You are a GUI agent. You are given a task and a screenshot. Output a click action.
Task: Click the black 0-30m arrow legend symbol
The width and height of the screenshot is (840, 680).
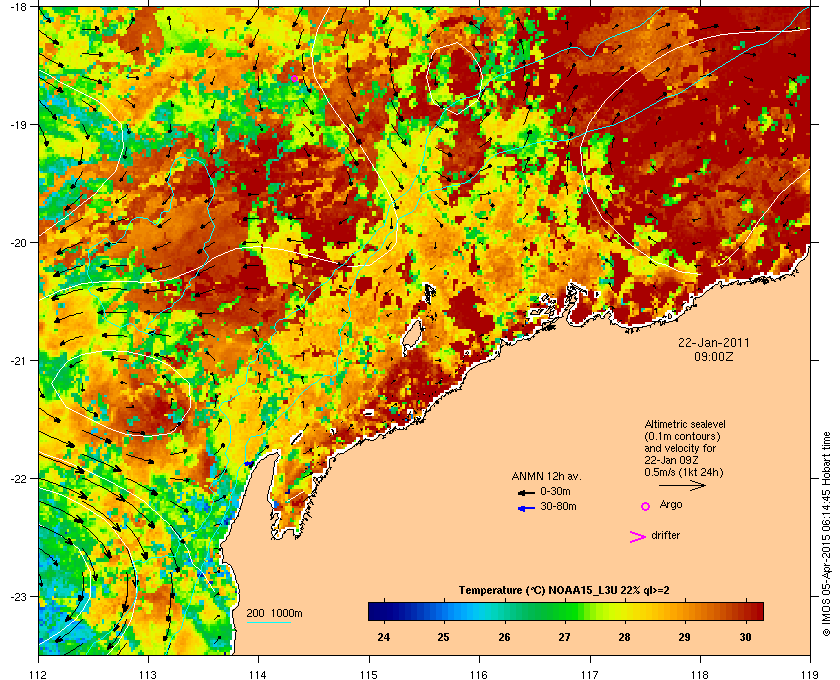(526, 492)
